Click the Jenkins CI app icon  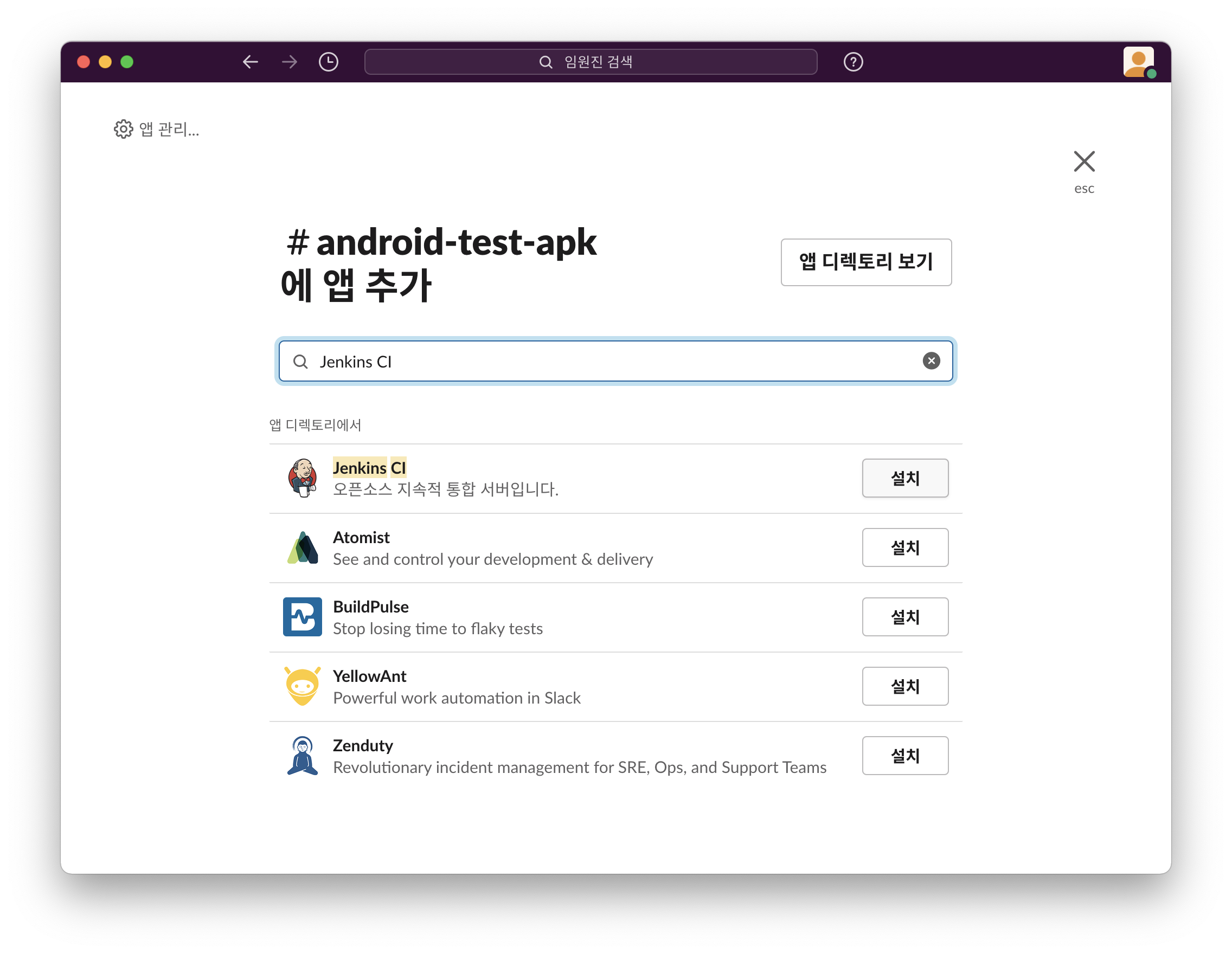click(x=303, y=478)
